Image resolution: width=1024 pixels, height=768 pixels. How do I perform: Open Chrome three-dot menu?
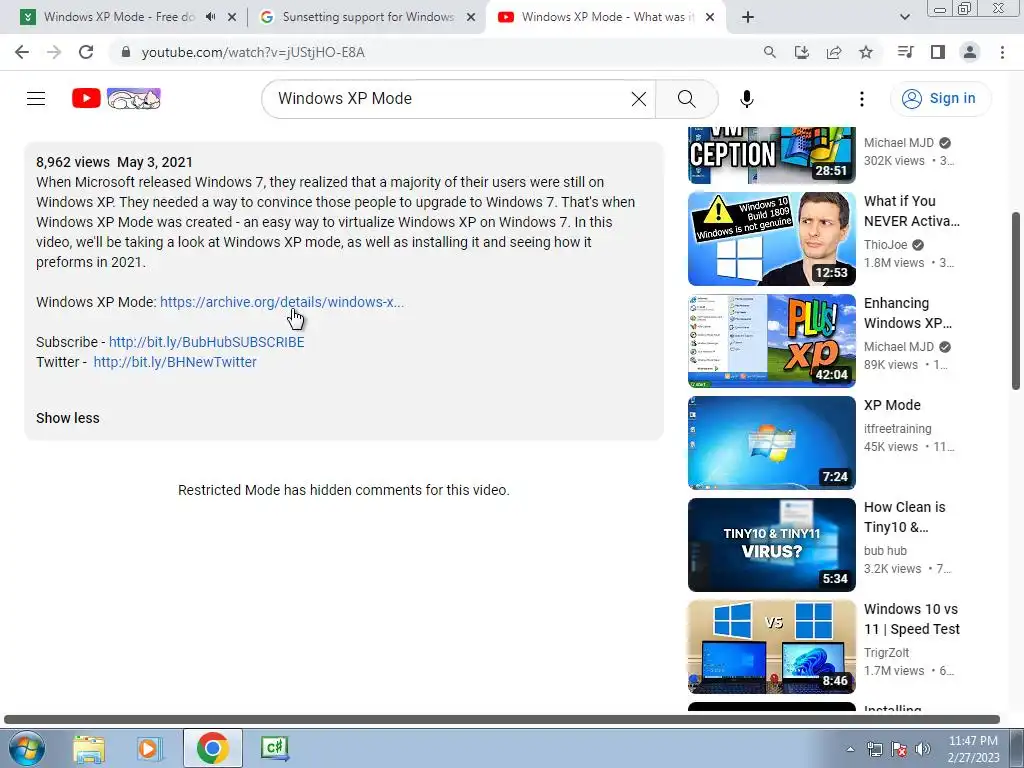click(1002, 52)
